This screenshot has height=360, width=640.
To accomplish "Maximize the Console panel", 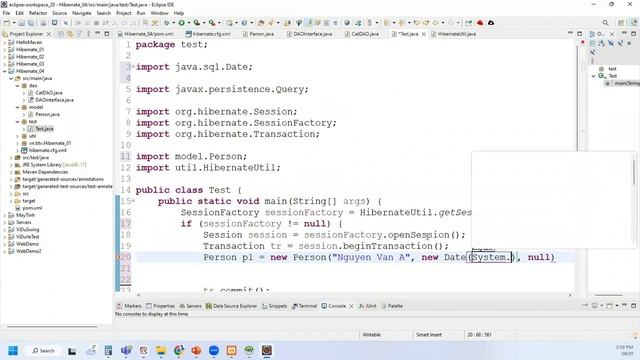I will (x=633, y=306).
